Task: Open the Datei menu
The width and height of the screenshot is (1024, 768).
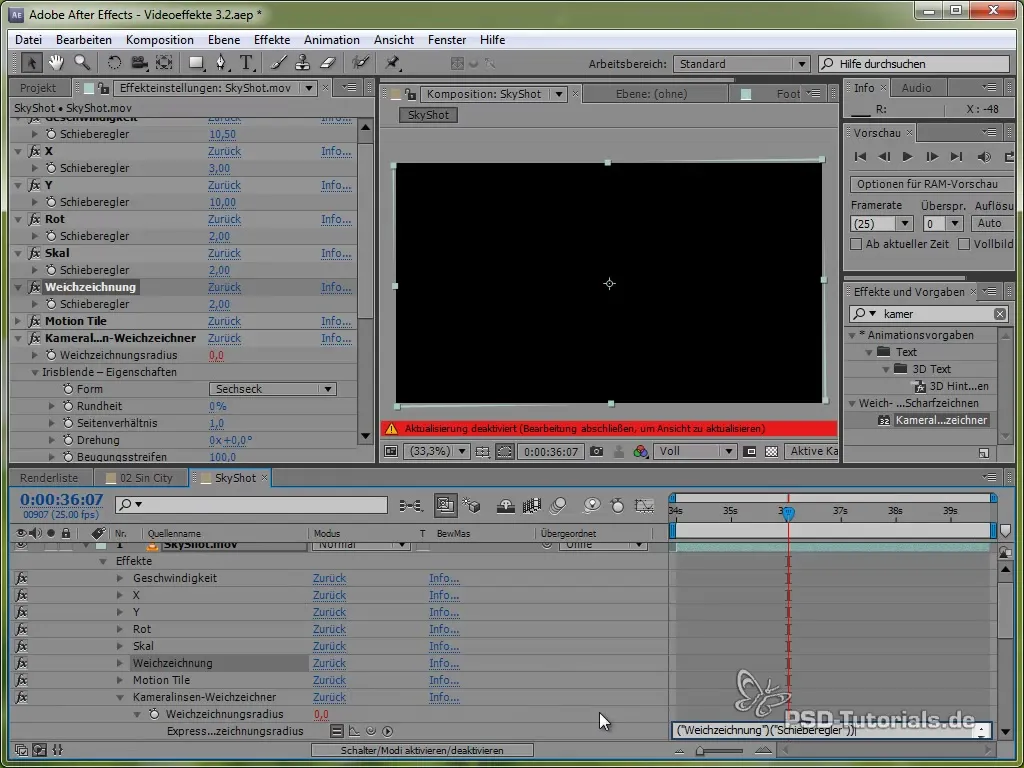Action: 29,40
